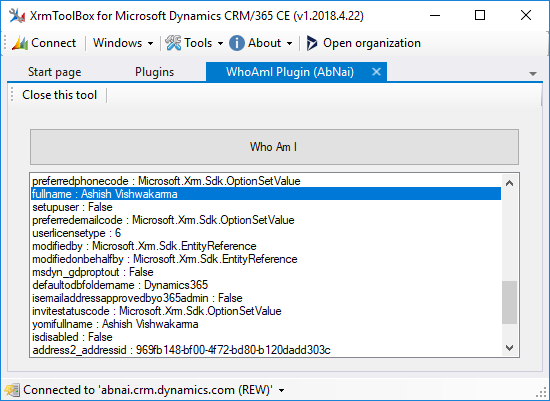Select the setupuser : False row

(266, 207)
